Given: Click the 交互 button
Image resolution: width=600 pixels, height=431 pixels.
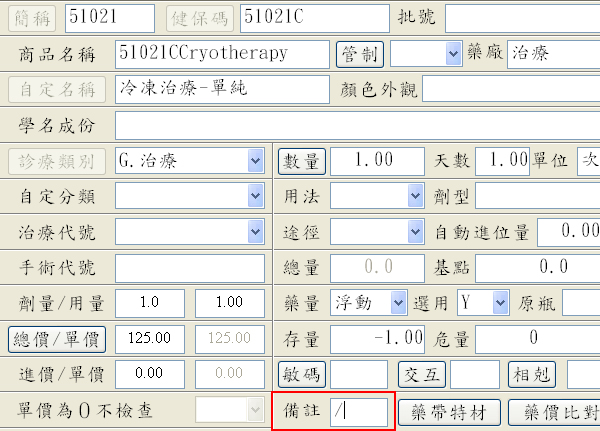Looking at the screenshot, I should coord(421,375).
